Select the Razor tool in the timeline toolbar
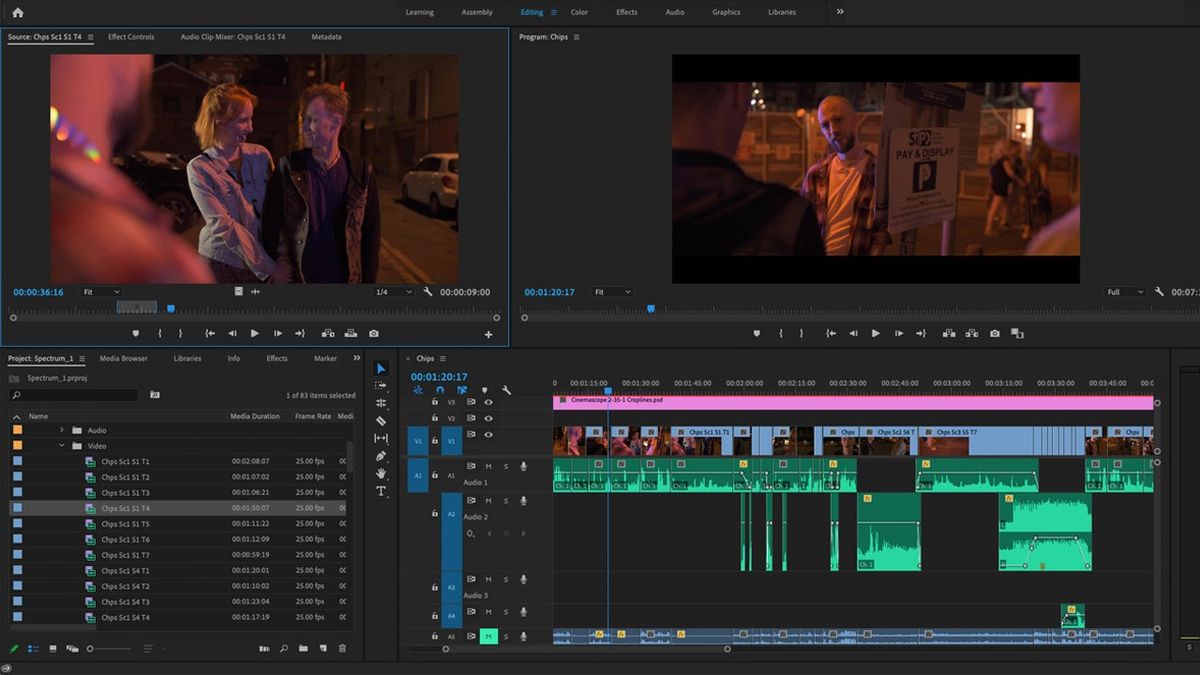This screenshot has width=1200, height=675. [381, 420]
